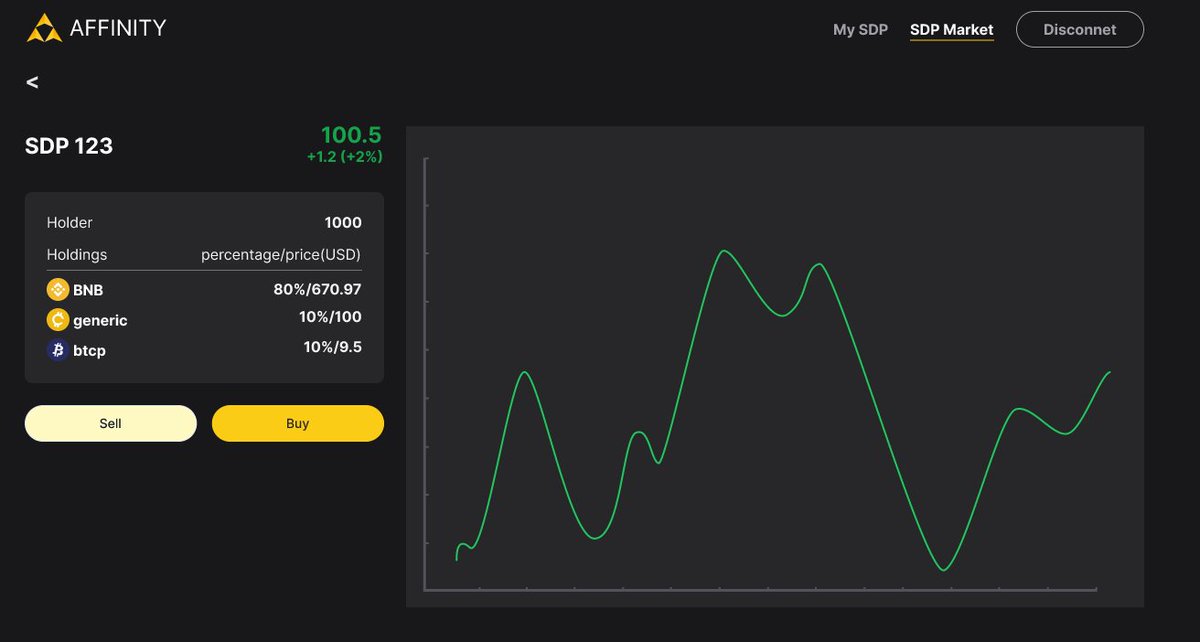Click the btcp asset name
Screen dimensions: 1200x642
89,351
